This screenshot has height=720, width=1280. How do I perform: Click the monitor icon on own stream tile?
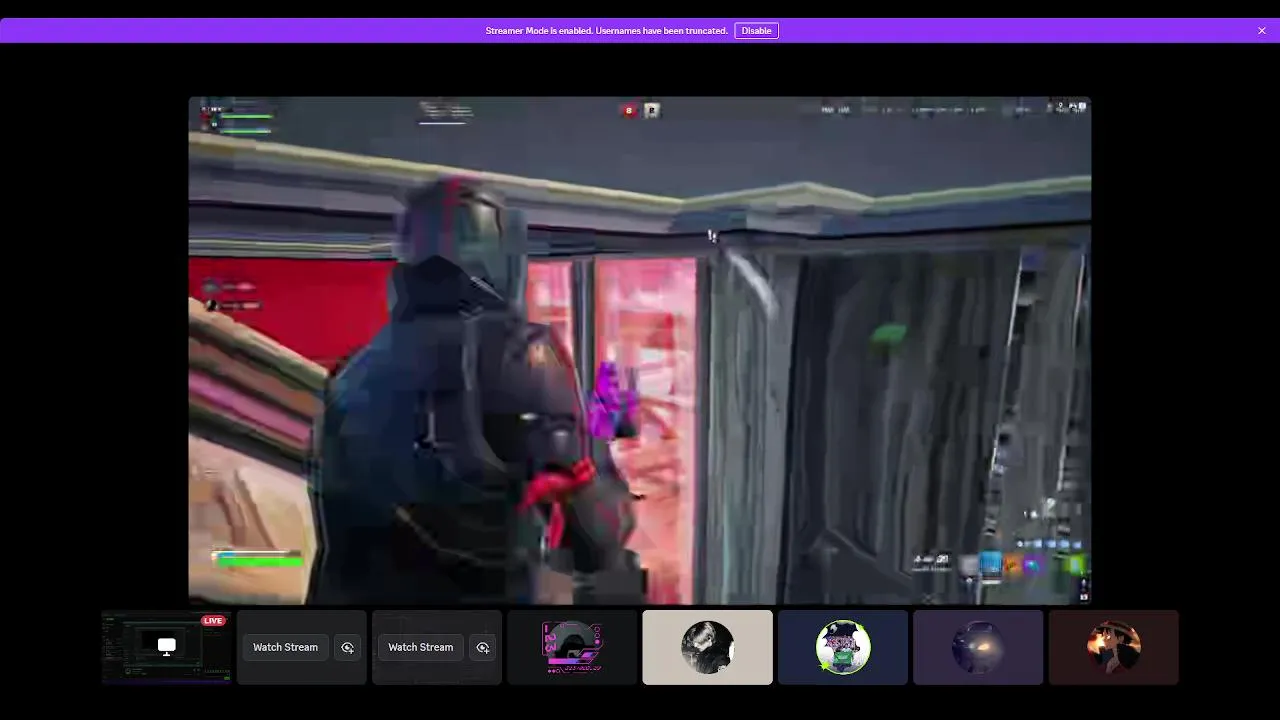coord(166,646)
